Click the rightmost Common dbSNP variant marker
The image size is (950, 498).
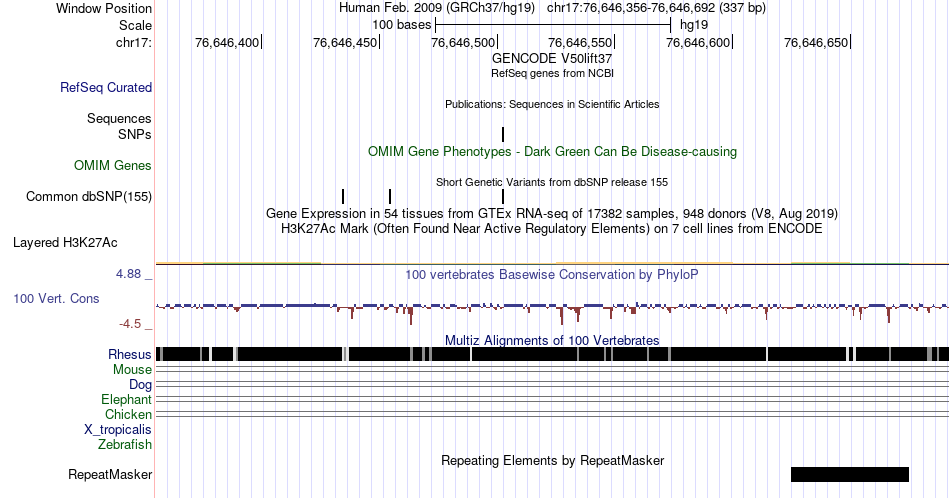click(503, 196)
